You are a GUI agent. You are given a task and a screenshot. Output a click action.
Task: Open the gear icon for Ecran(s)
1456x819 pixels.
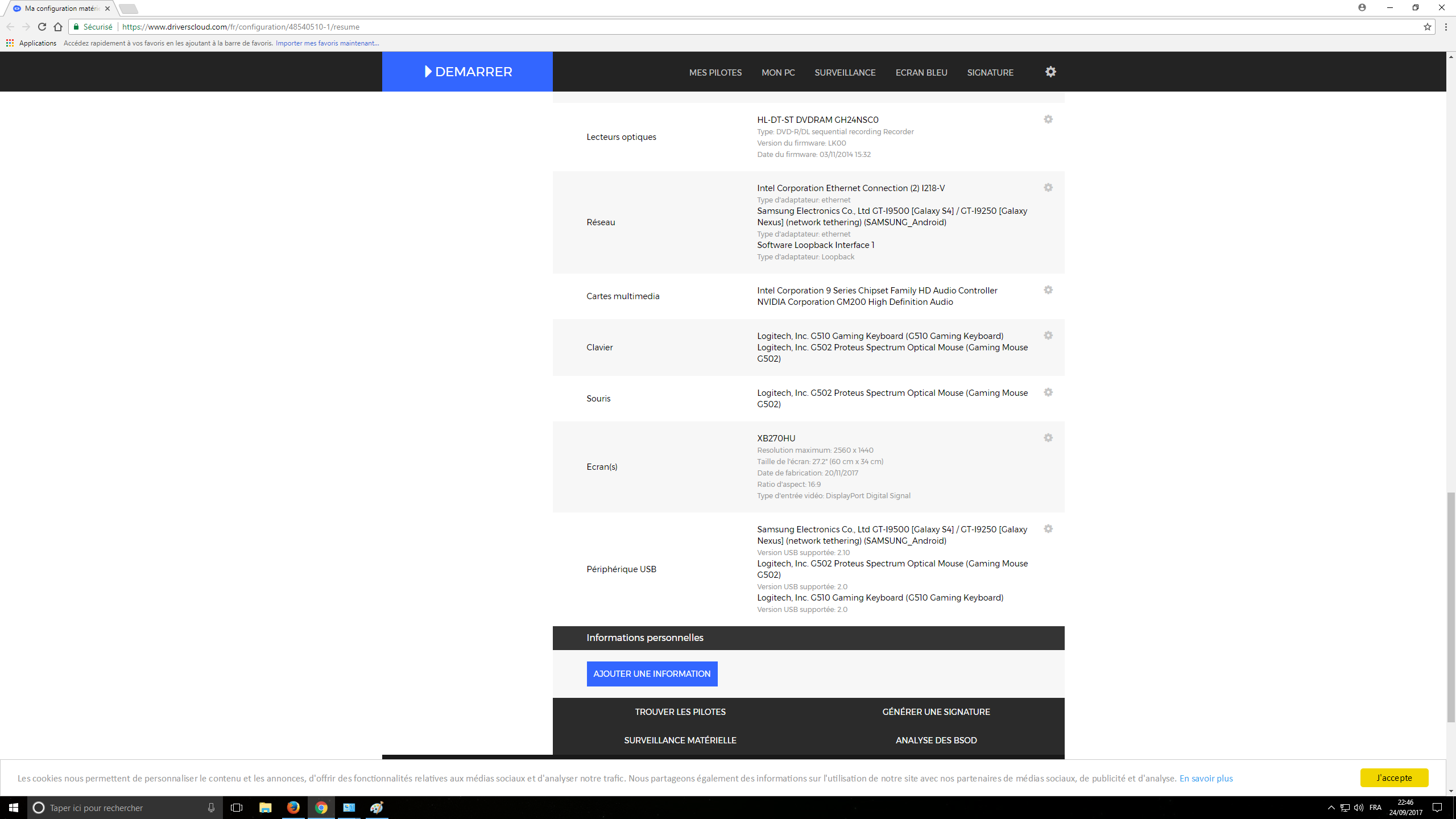[x=1048, y=438]
